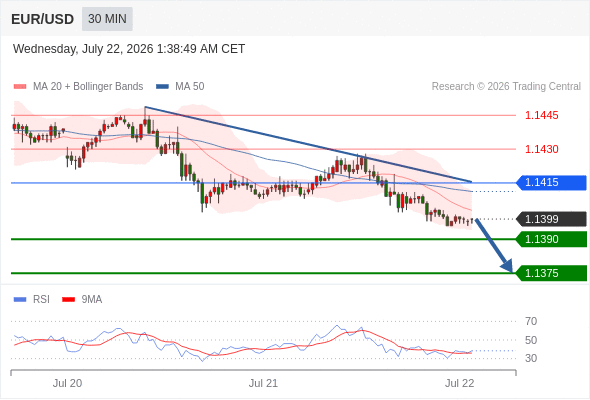Click the EUR/USD pair title
This screenshot has height=400, width=590.
tap(43, 19)
